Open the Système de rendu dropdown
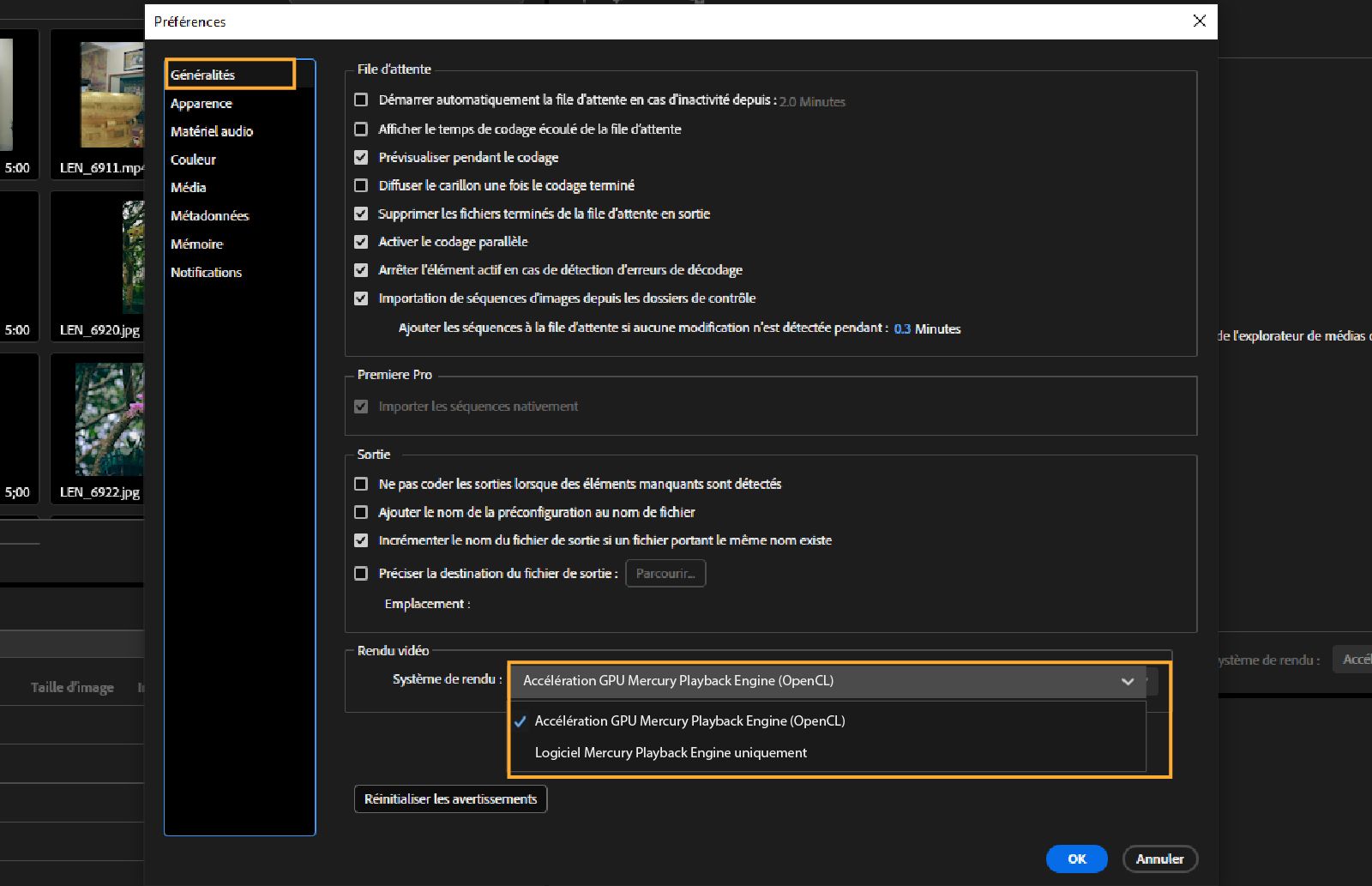 [1127, 681]
